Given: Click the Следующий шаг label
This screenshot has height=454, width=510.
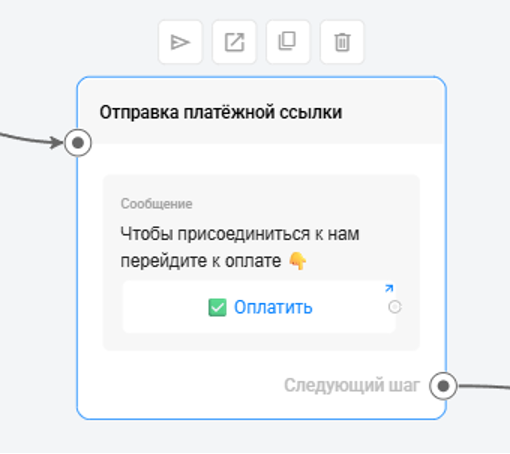Looking at the screenshot, I should coord(352,385).
